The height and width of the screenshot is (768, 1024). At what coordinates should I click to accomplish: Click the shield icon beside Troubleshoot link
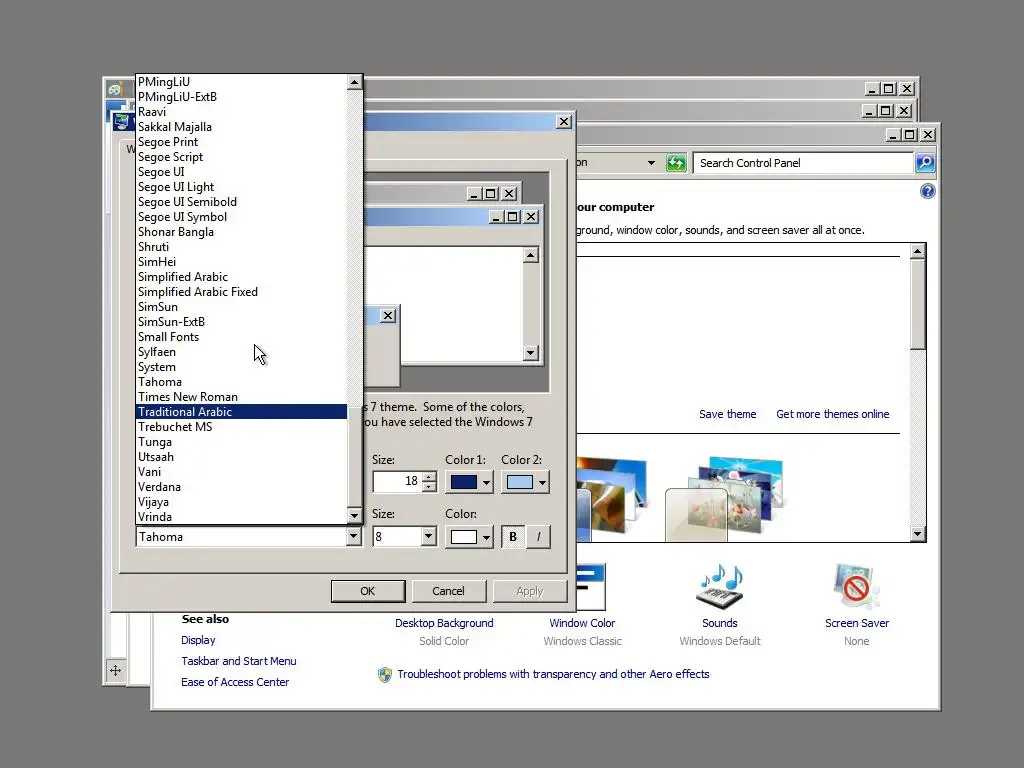[385, 675]
